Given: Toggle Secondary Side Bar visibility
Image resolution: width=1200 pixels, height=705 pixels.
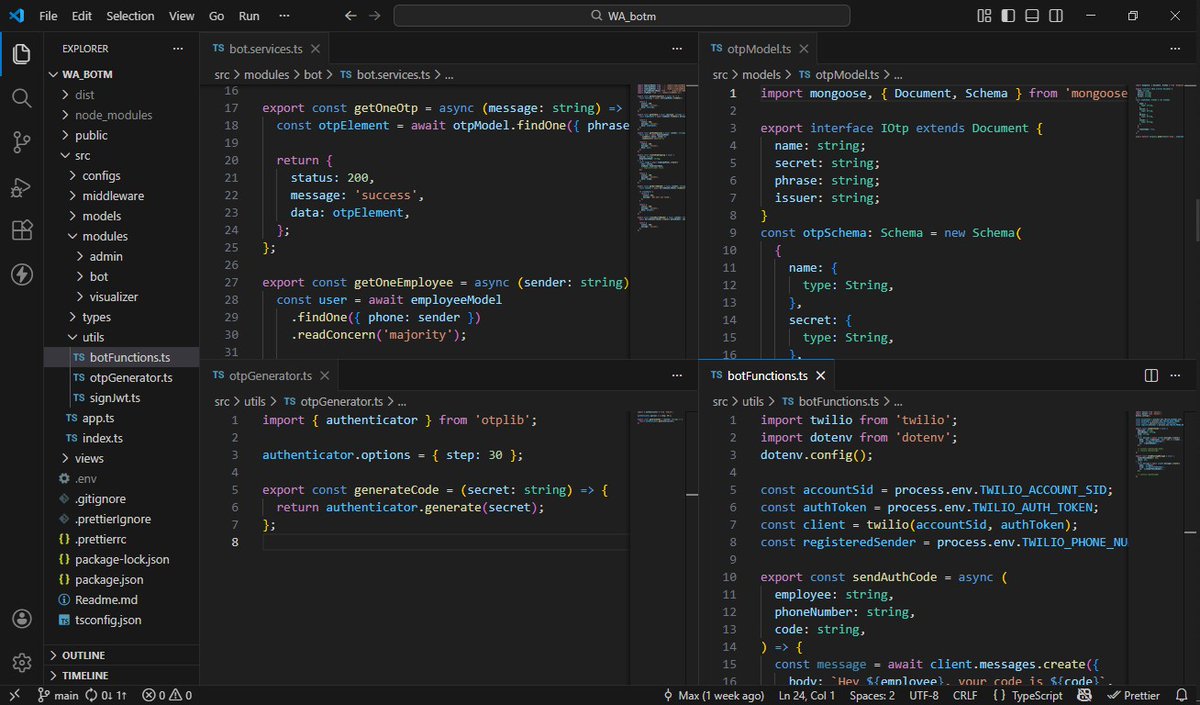Looking at the screenshot, I should pos(1056,16).
